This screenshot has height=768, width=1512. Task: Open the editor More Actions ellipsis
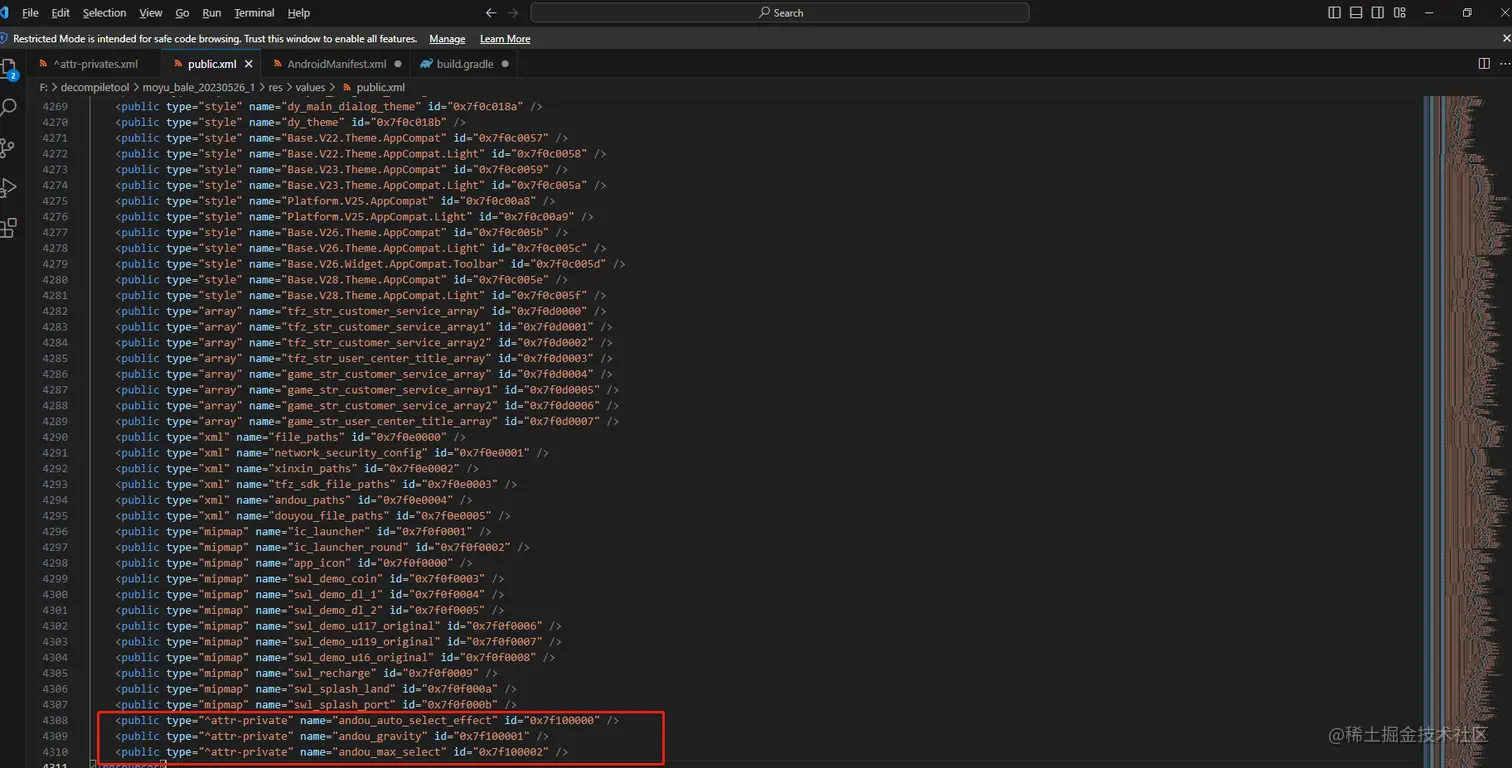click(x=1506, y=64)
